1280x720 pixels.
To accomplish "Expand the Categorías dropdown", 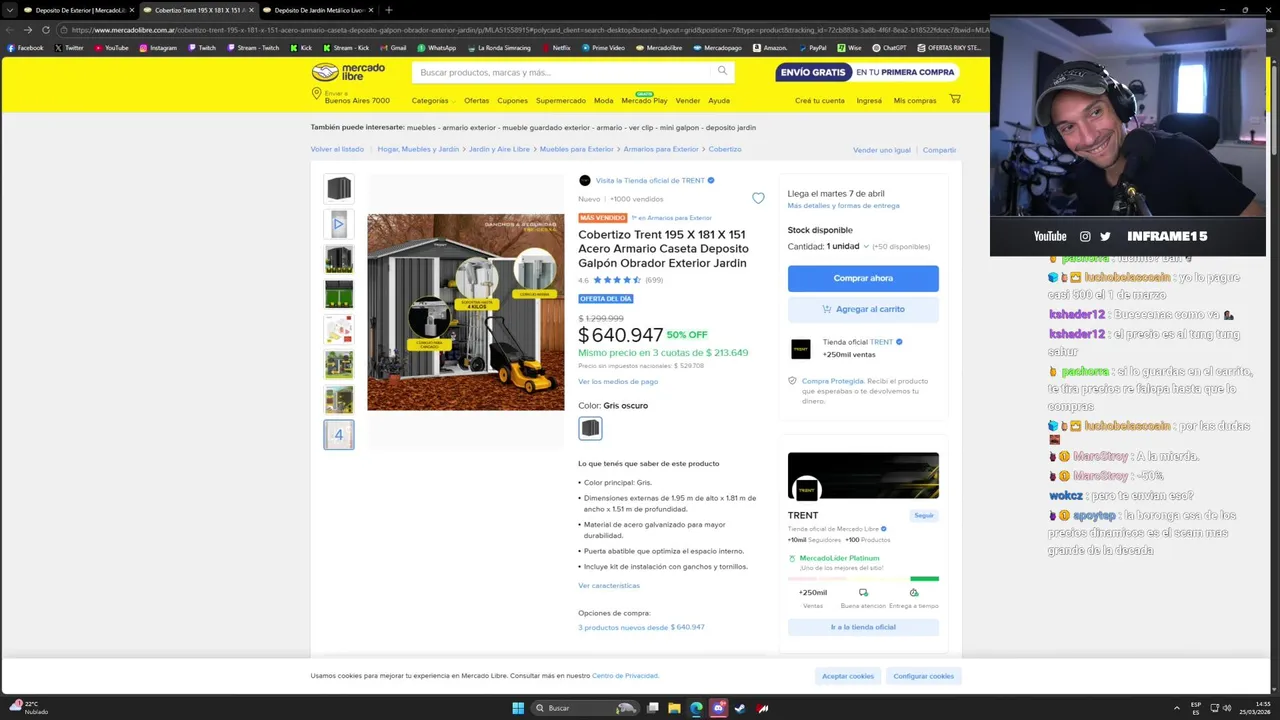I will click(x=433, y=100).
